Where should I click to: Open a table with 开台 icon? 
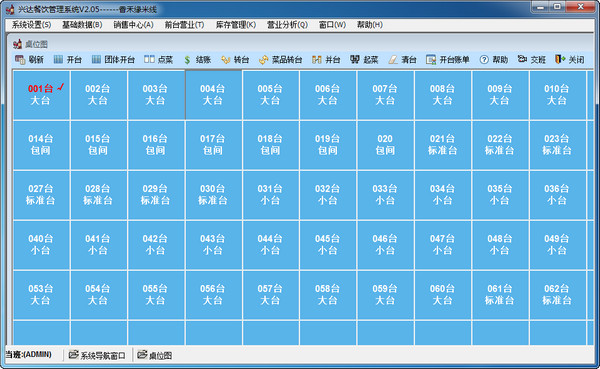point(58,59)
